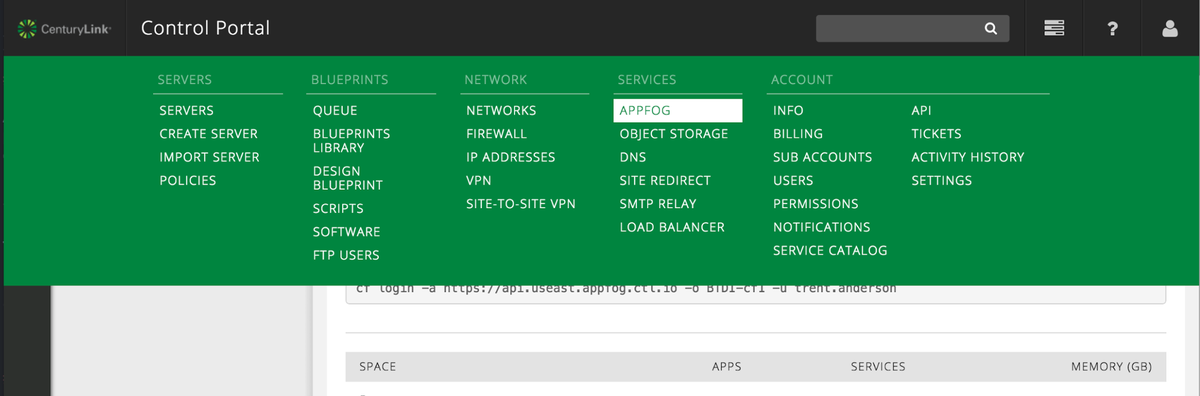Viewport: 1200px width, 396px height.
Task: Open the servers stack icon menu
Action: coord(1054,29)
